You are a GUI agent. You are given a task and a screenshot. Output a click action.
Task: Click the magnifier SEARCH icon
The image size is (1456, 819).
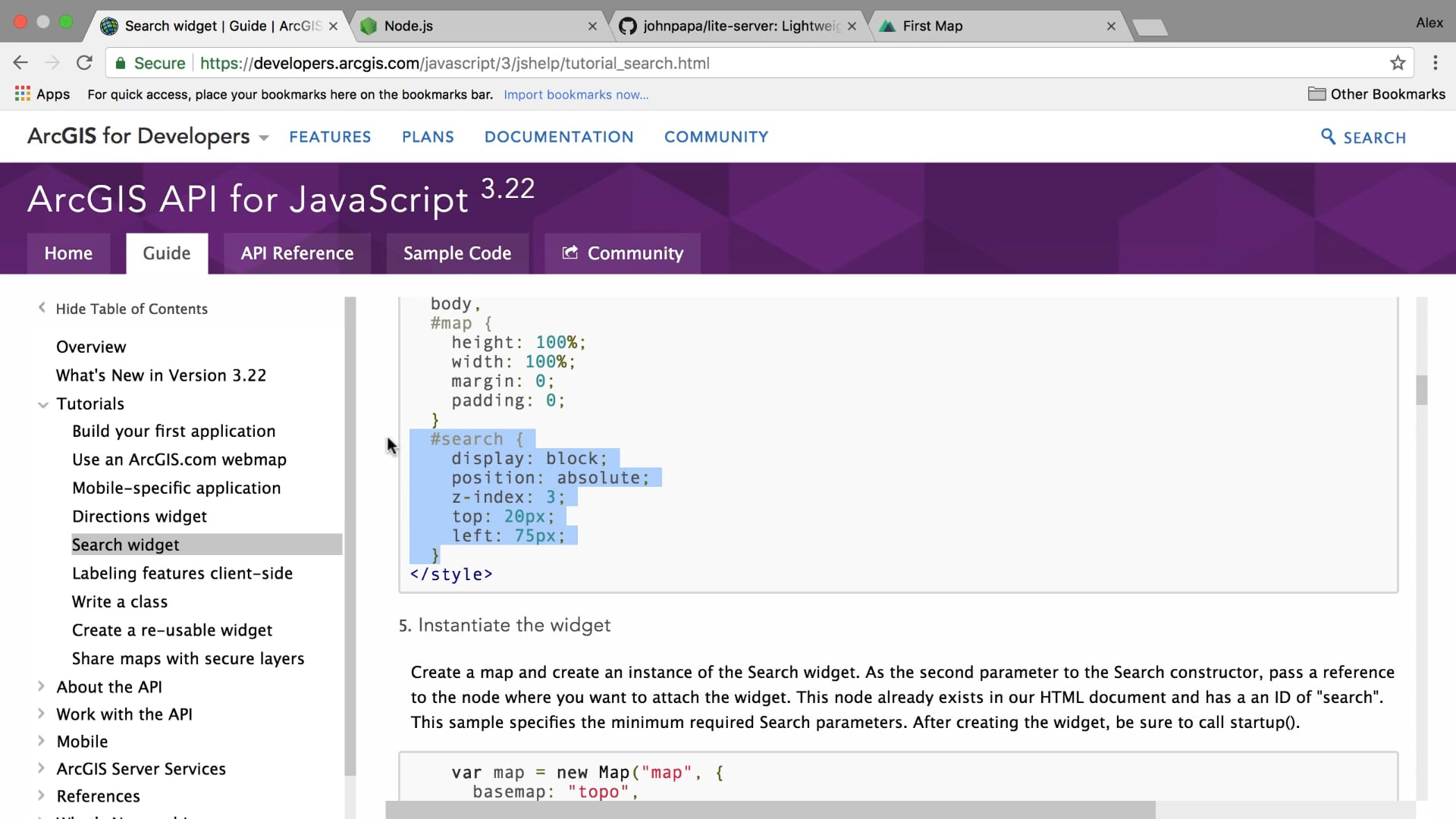[1328, 136]
